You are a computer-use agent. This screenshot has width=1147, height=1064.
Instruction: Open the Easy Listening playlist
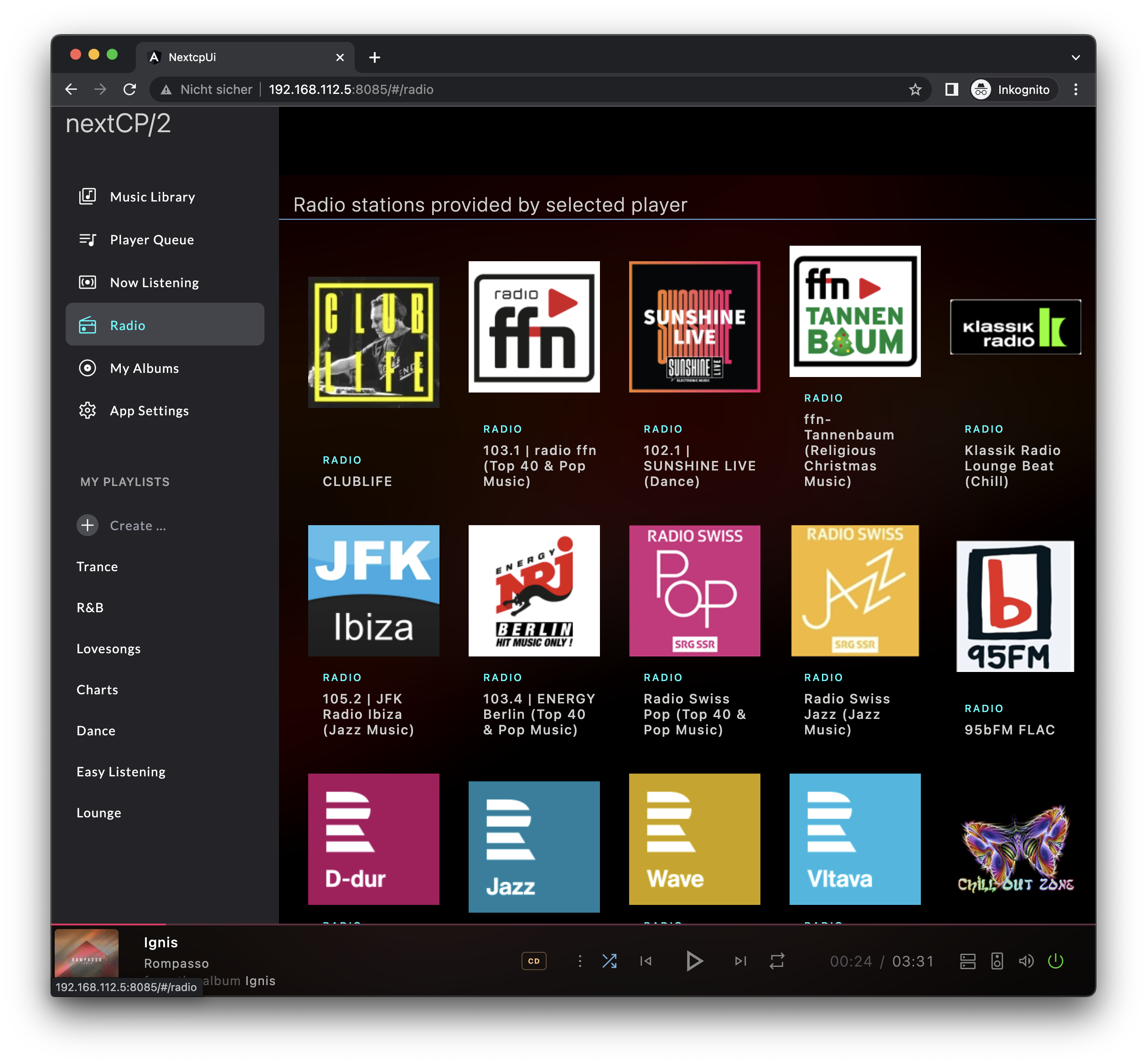121,771
